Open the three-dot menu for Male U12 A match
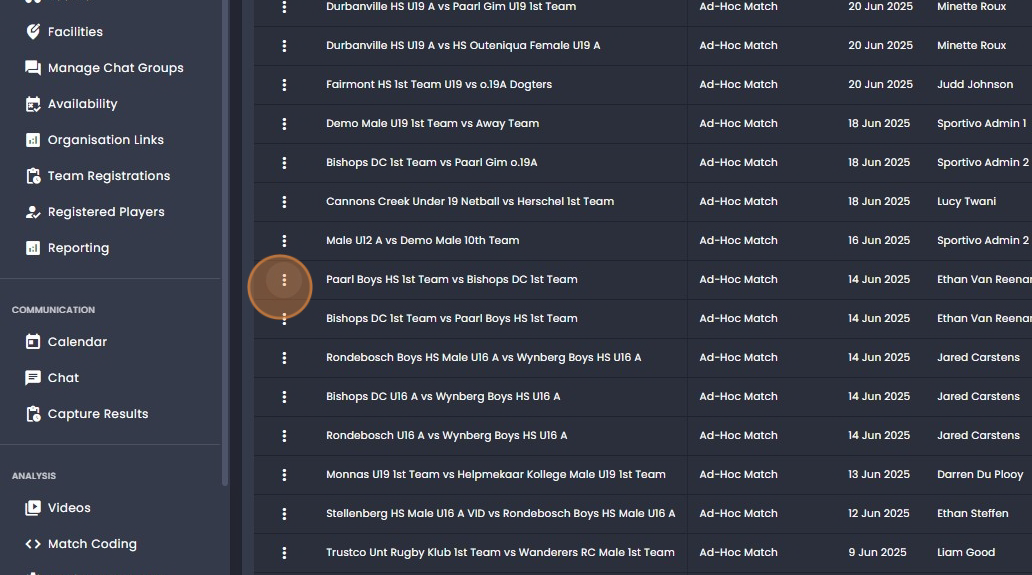The width and height of the screenshot is (1032, 575). coord(284,241)
